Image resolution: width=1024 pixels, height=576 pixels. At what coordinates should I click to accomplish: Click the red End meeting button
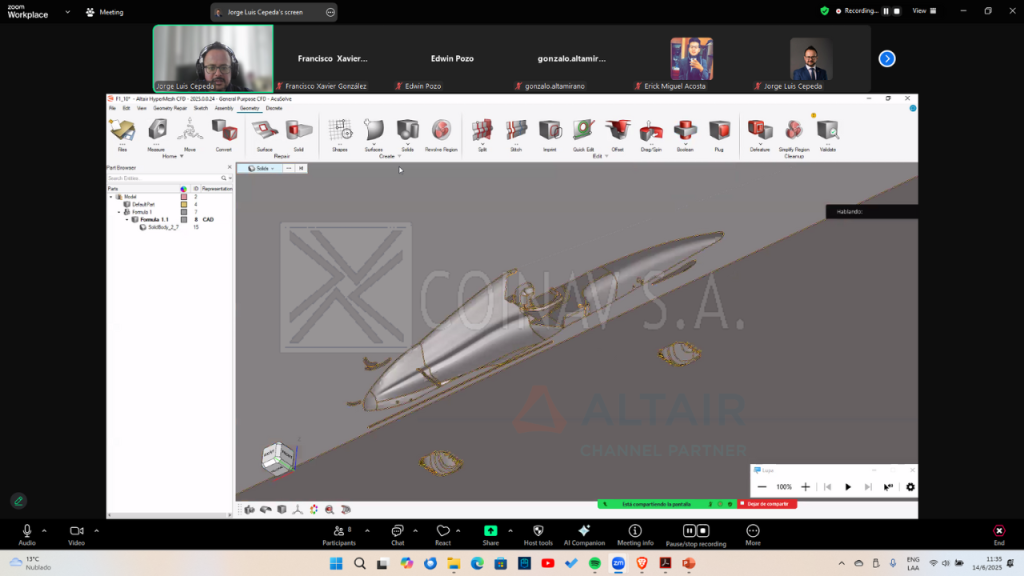click(998, 532)
